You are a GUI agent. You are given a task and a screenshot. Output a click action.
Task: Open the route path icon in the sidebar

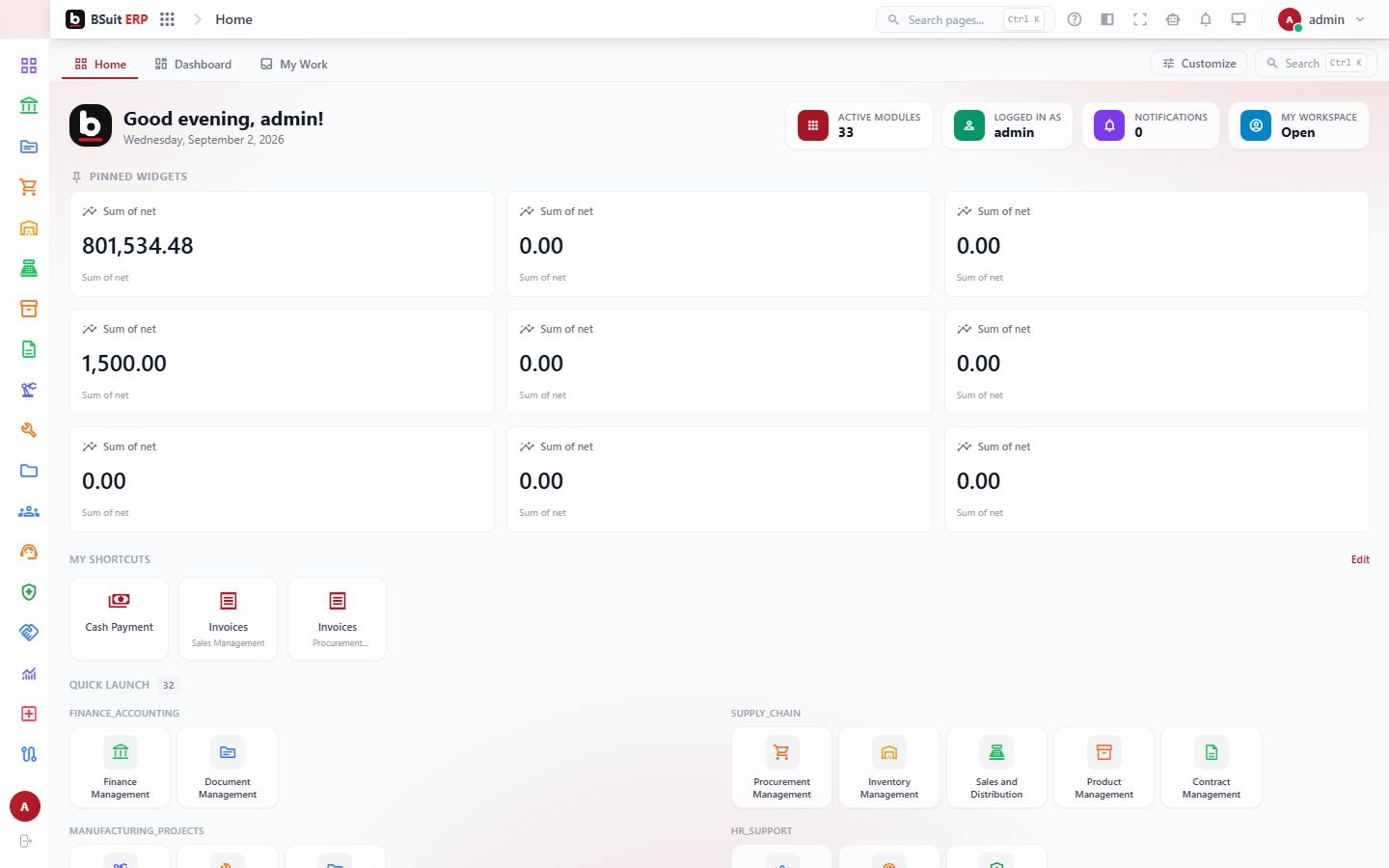pos(29,754)
